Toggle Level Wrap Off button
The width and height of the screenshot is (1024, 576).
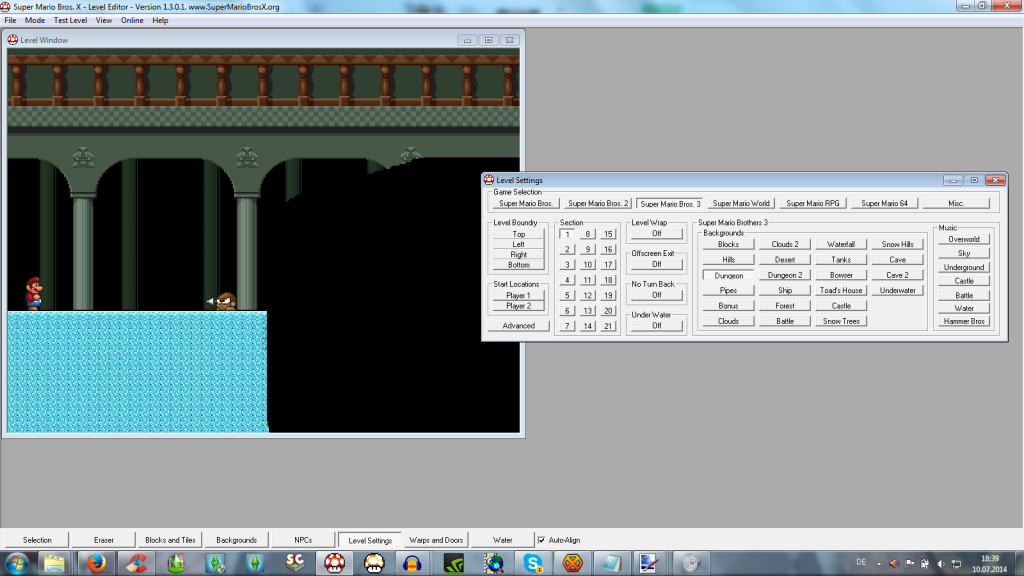[656, 233]
